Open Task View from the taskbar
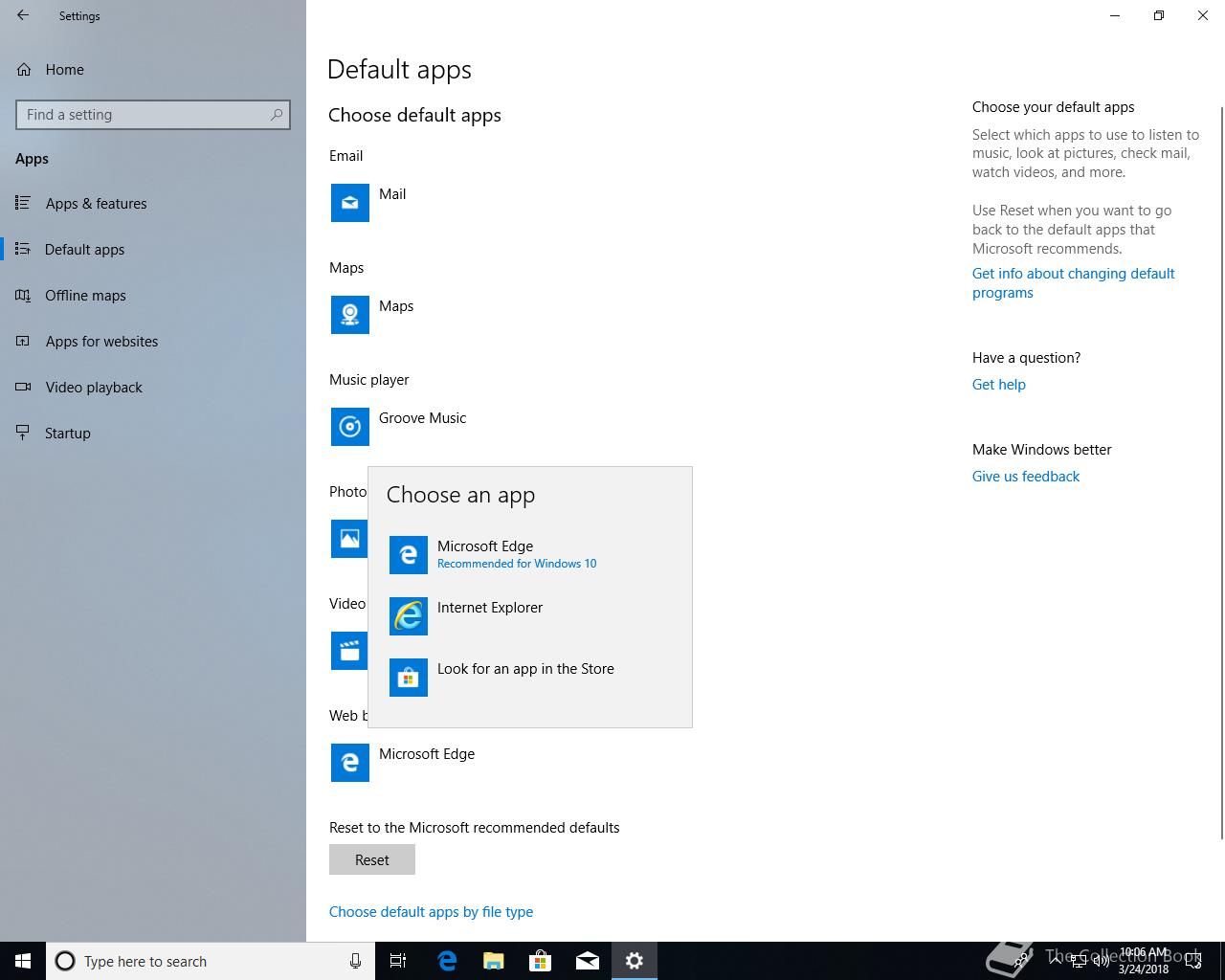Screen dimensions: 1225x980 point(398,961)
